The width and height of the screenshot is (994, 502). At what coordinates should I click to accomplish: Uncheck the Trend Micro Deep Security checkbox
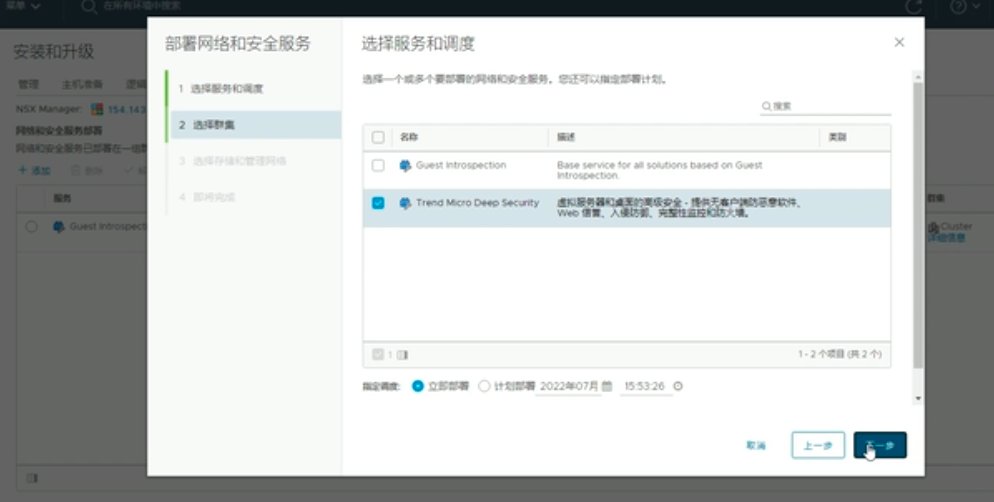[x=378, y=203]
